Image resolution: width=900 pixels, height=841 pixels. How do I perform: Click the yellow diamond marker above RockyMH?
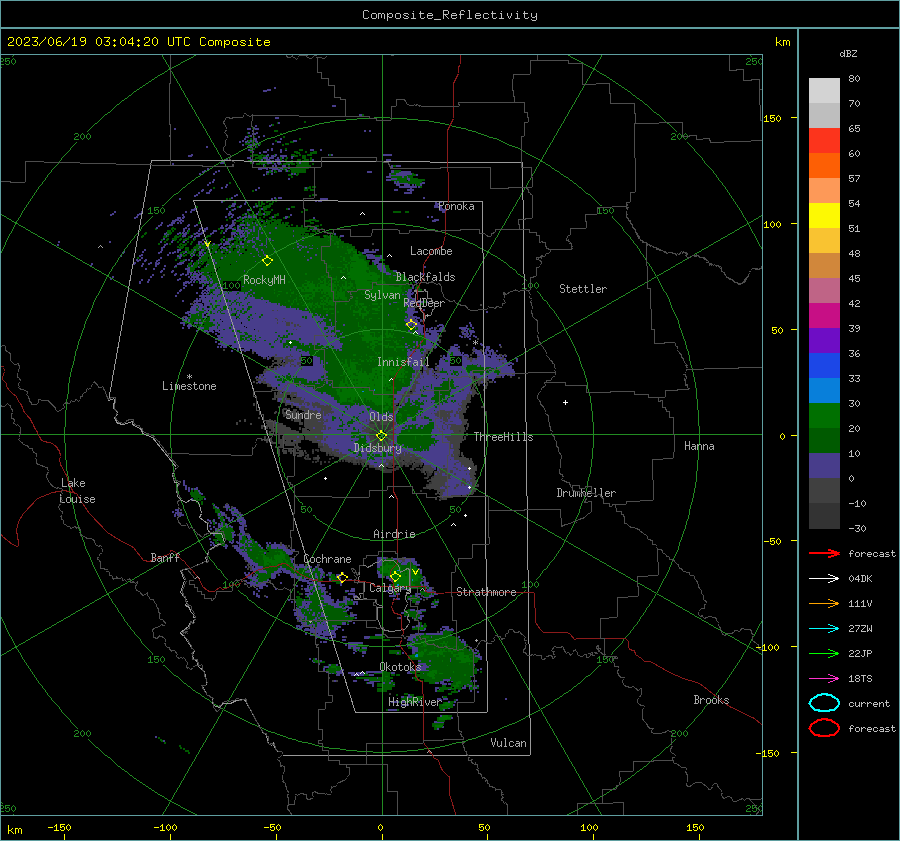tap(267, 261)
